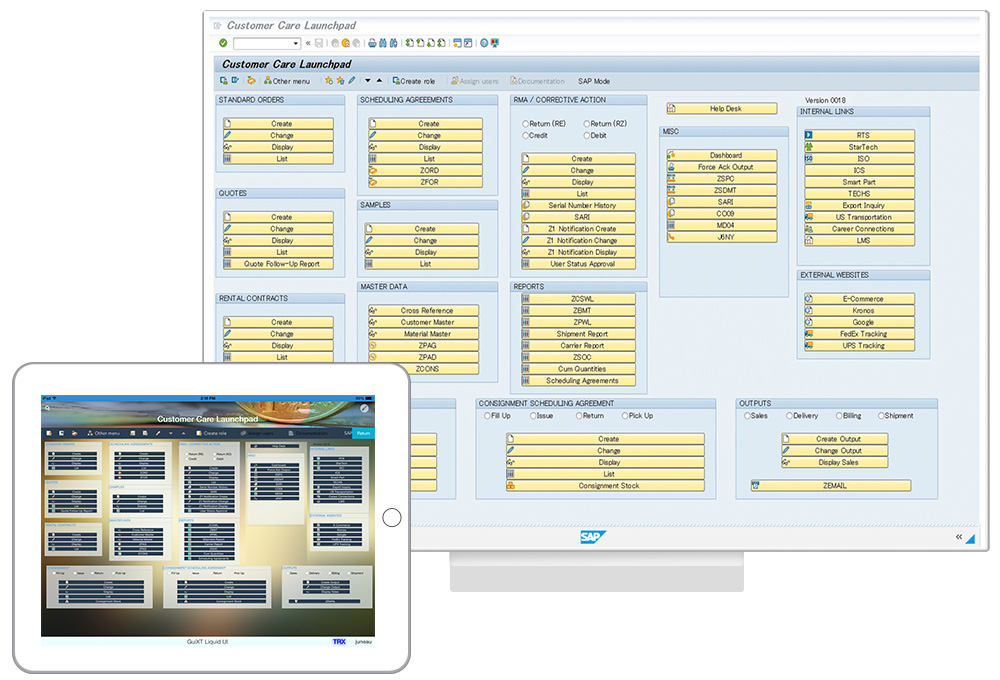Click the Find binoculars icon
The height and width of the screenshot is (680, 1000).
coord(384,43)
